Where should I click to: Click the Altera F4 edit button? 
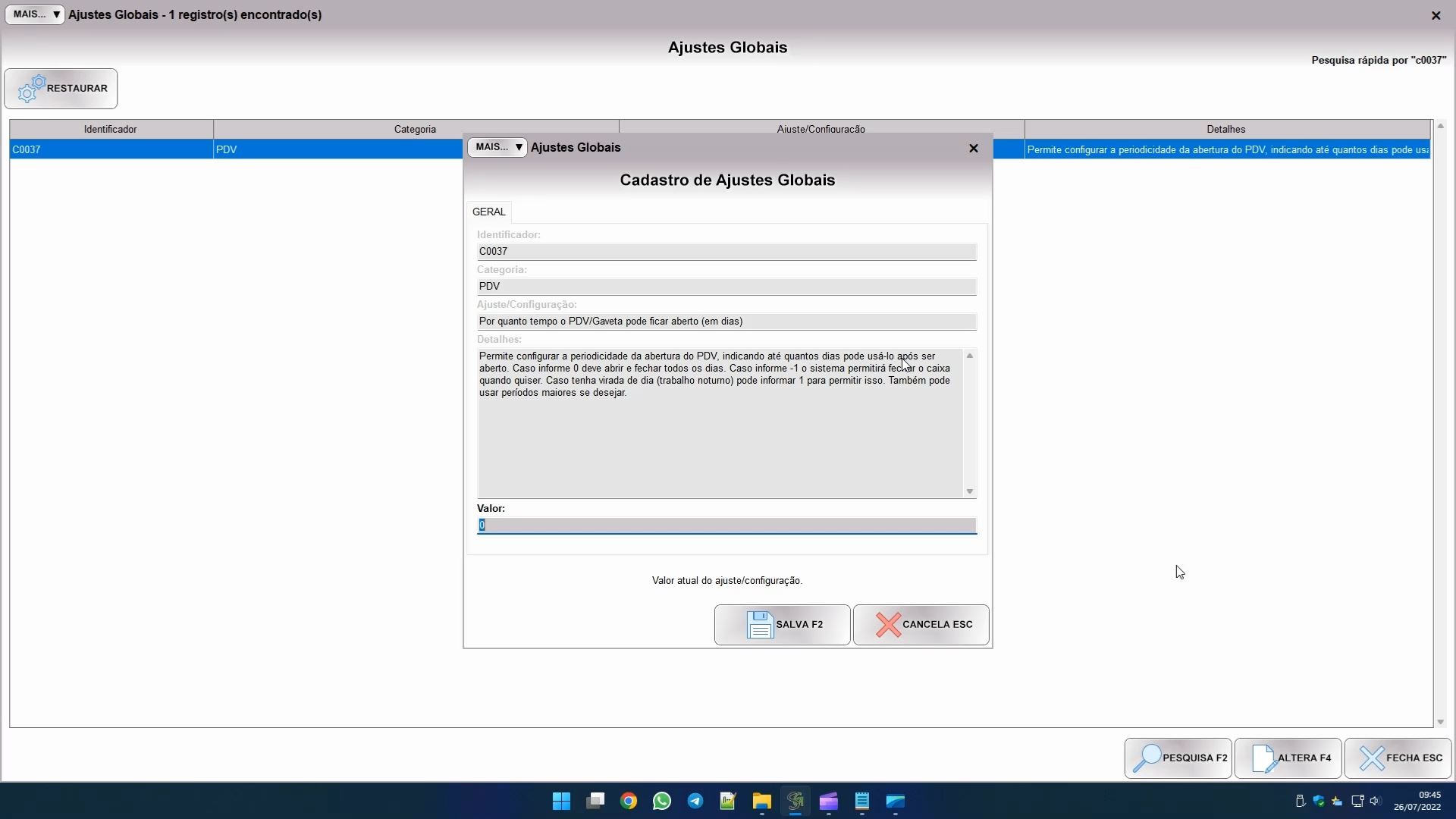pyautogui.click(x=1288, y=758)
